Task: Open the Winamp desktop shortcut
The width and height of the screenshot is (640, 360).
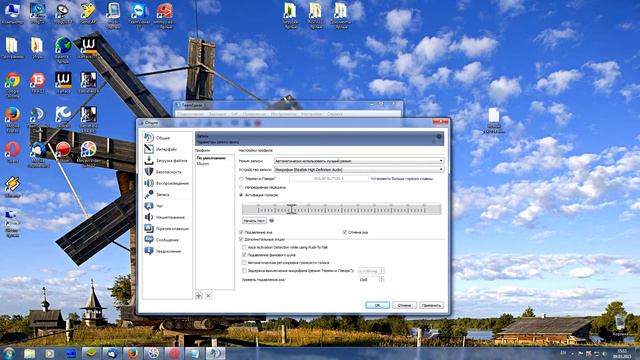Action: coord(12,188)
